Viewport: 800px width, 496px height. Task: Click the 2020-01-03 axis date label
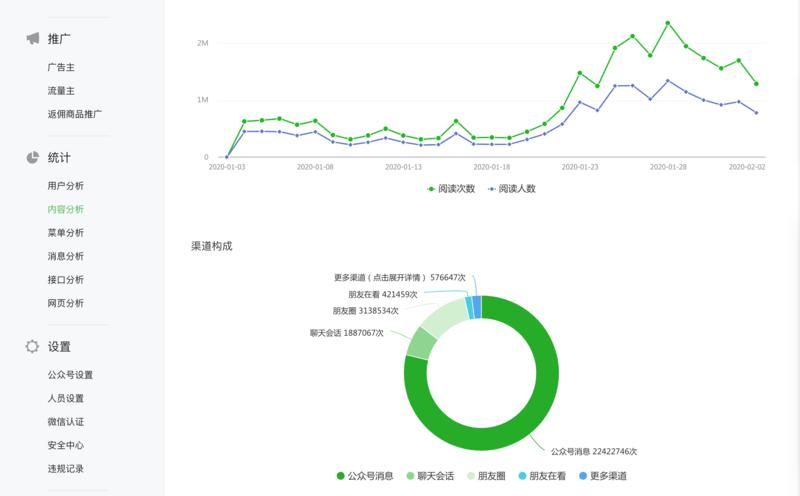227,167
